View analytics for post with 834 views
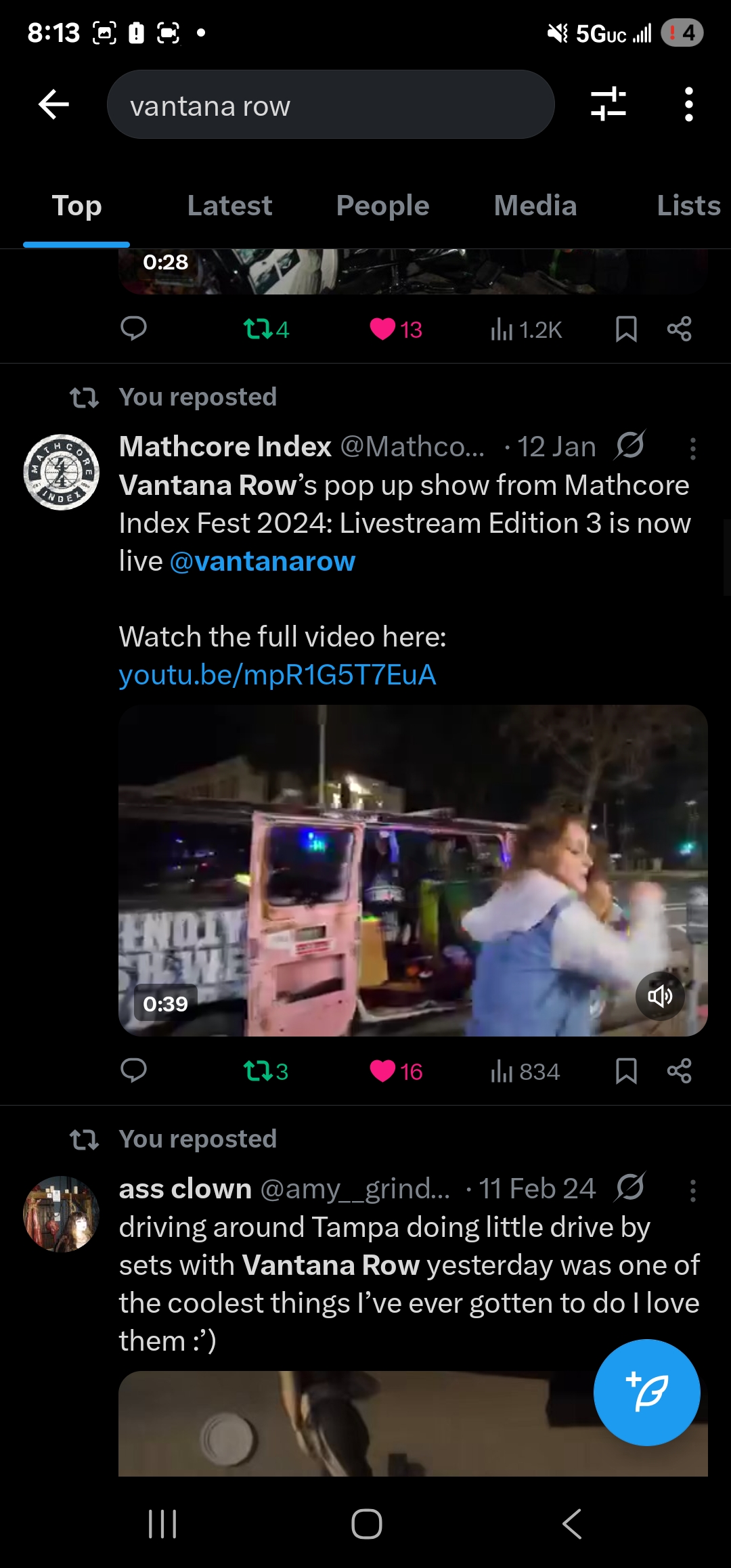Screen dimensions: 731x1568 525,1072
